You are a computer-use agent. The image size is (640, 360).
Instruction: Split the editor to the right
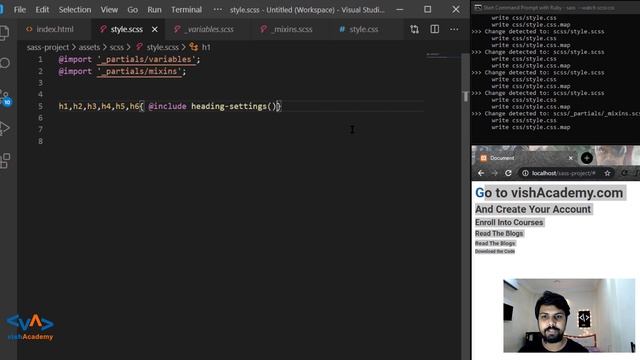pos(435,29)
